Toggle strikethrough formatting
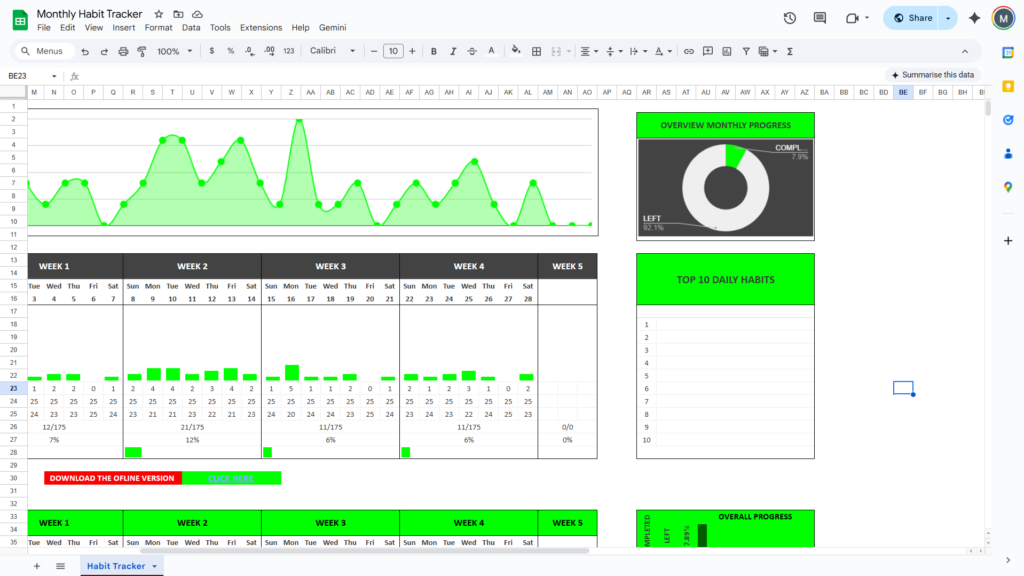This screenshot has height=576, width=1024. click(472, 51)
